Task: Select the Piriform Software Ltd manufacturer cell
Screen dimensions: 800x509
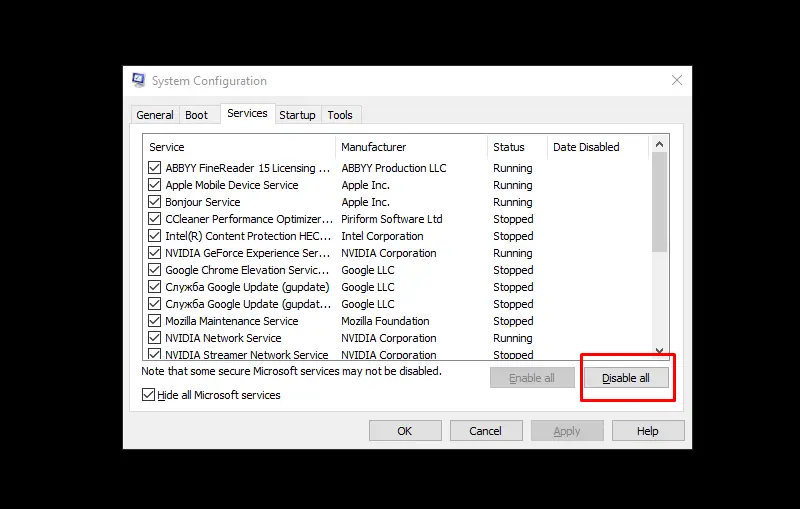Action: pyautogui.click(x=392, y=219)
